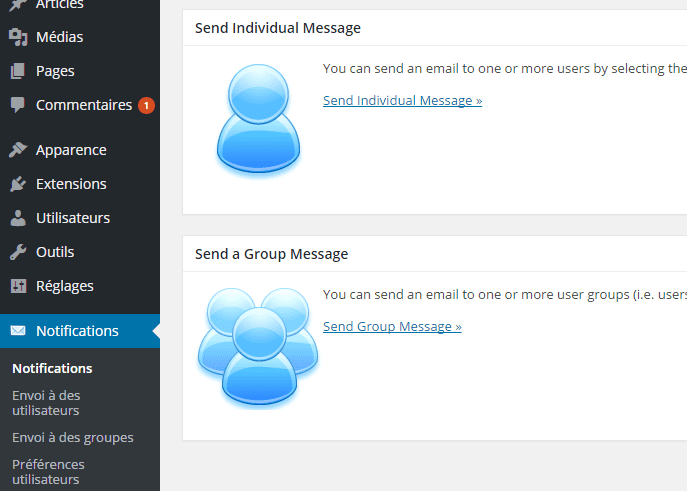
Task: Click the Pages stacked-sheets icon
Action: (18, 71)
